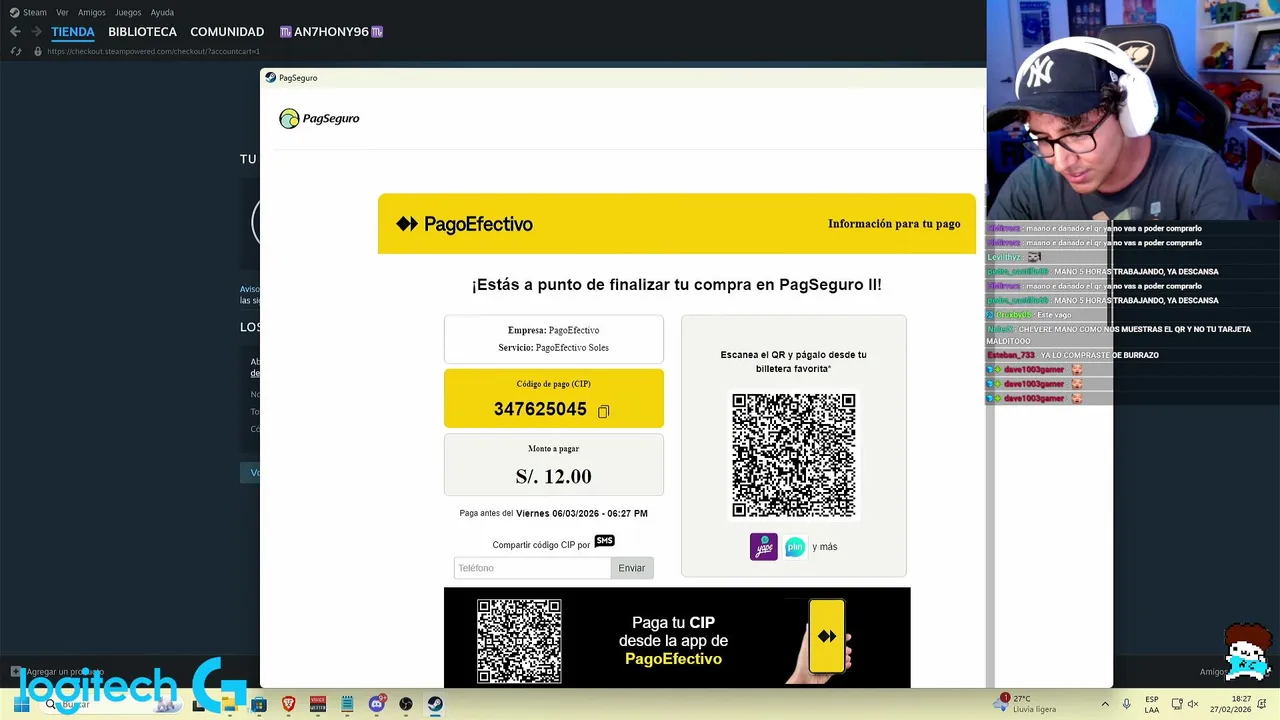Click the PagSeguro window title bar text
Image resolution: width=1280 pixels, height=720 pixels.
click(298, 78)
